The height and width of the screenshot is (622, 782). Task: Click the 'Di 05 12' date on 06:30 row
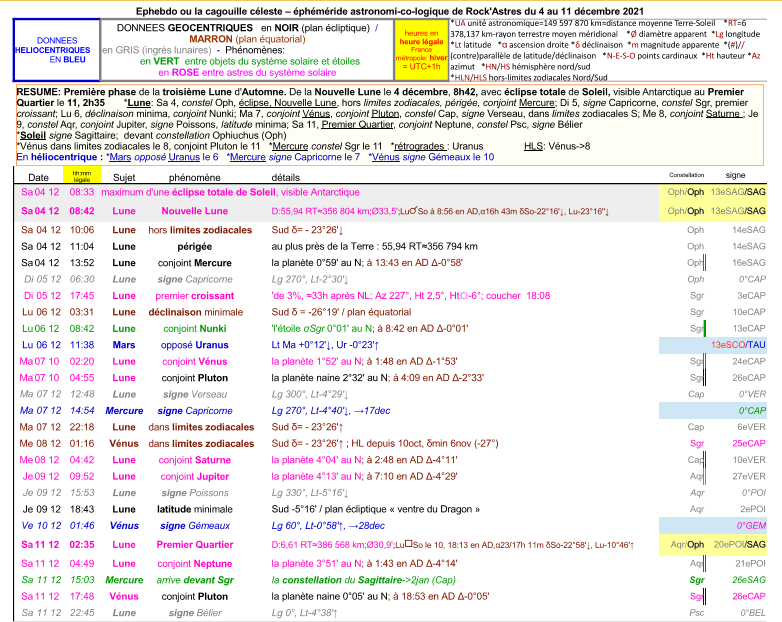click(42, 279)
